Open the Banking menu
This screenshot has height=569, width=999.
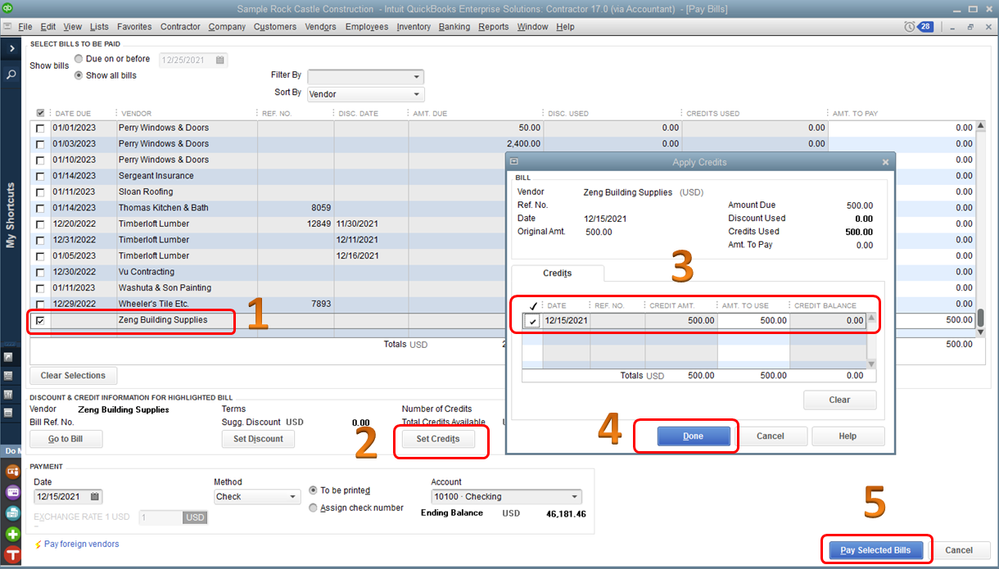pos(454,27)
